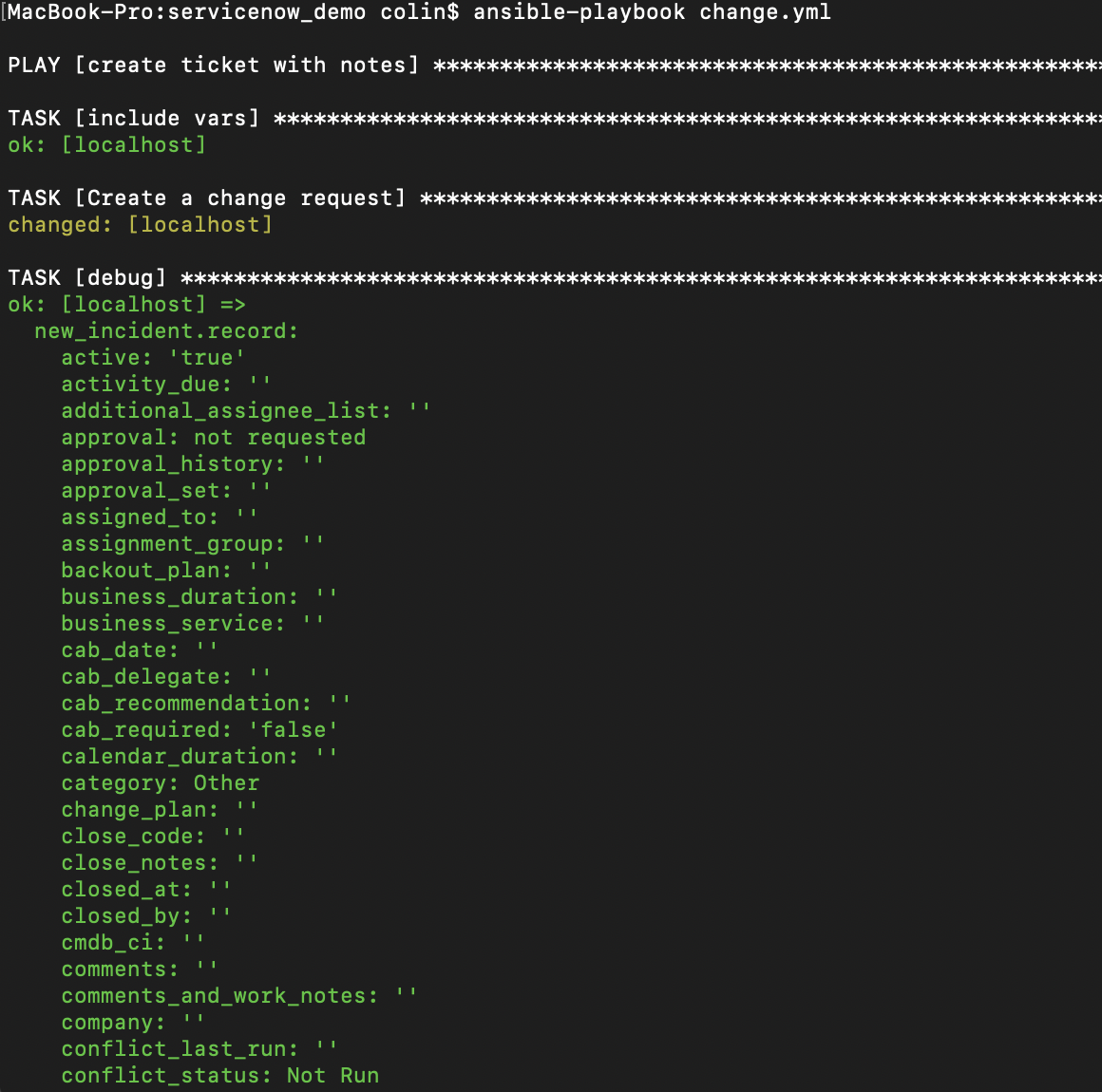Click the ansible-playbook change.yml command text

[652, 12]
